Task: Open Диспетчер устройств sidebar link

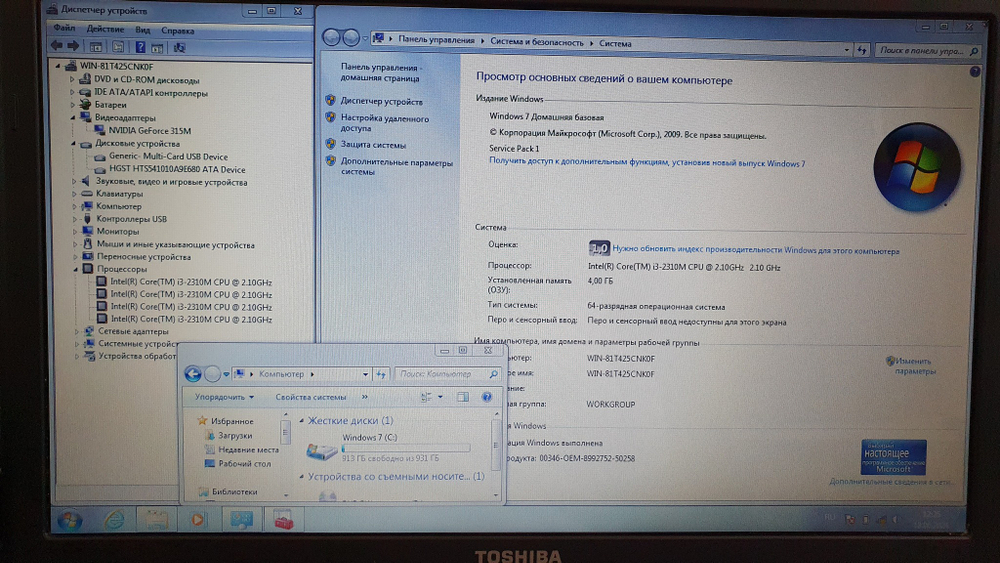Action: point(381,101)
